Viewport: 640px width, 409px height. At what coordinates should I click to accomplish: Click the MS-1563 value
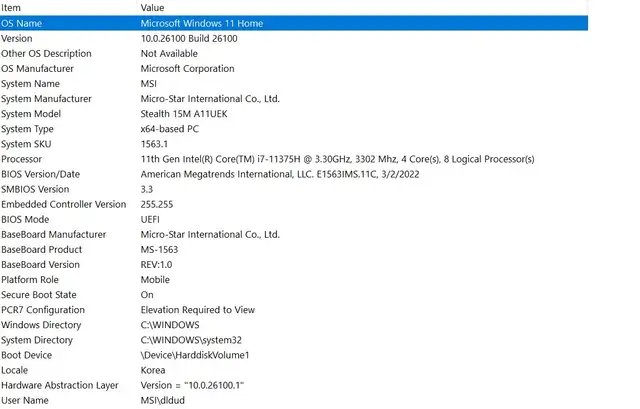(159, 250)
